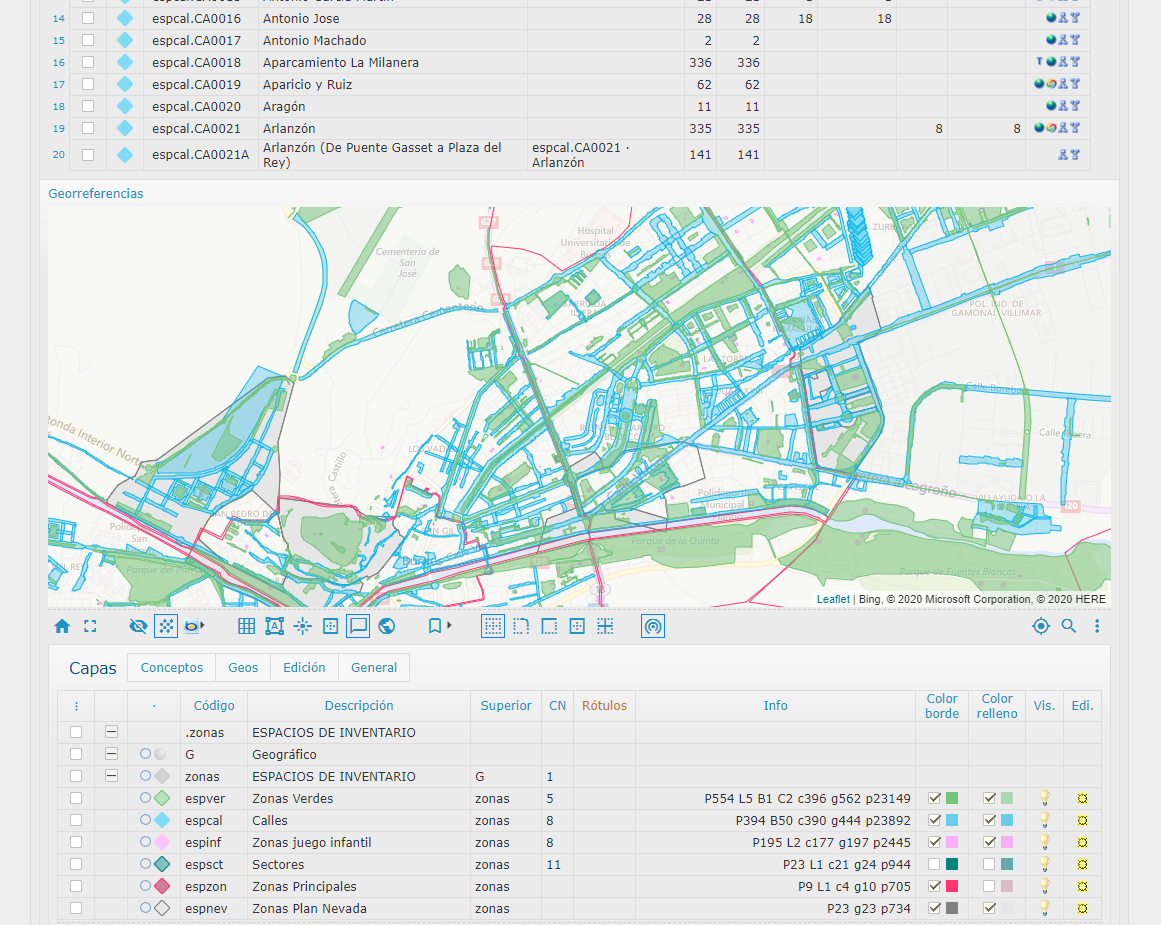Toggle visibility lightbulb for espcal layer
Image resolution: width=1161 pixels, height=925 pixels.
click(1045, 820)
